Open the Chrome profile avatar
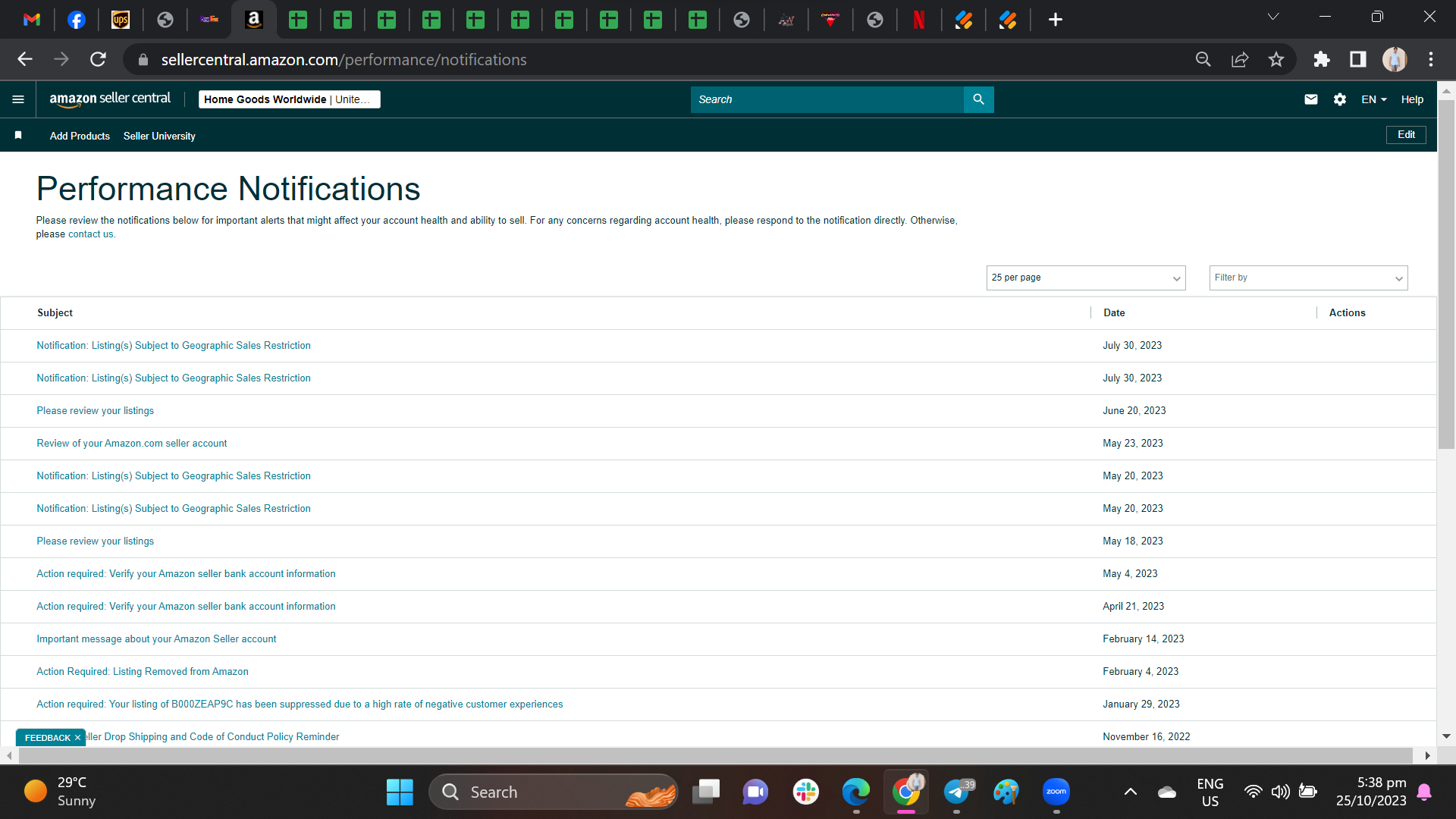This screenshot has height=819, width=1456. [x=1395, y=59]
